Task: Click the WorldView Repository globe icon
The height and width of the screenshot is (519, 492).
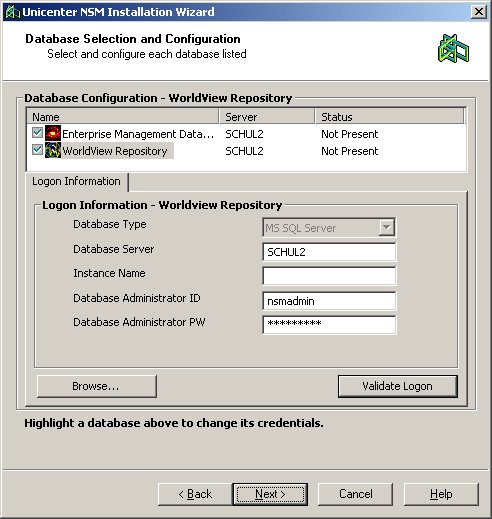Action: [53, 150]
